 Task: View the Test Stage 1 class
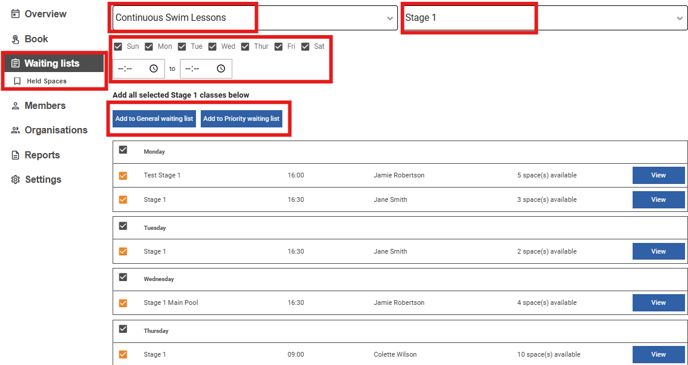click(658, 175)
